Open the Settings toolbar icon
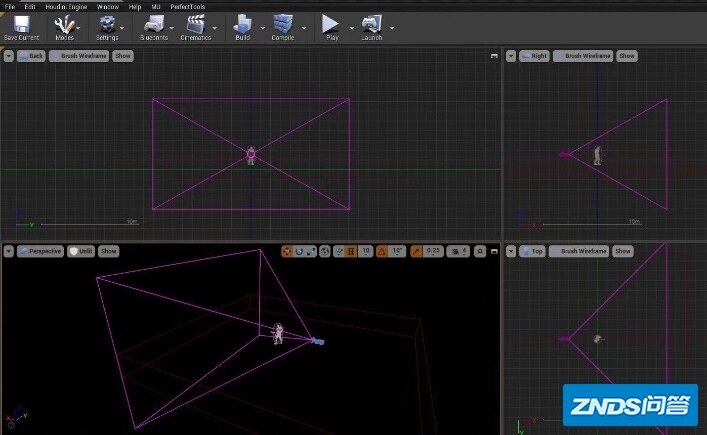 pyautogui.click(x=107, y=24)
